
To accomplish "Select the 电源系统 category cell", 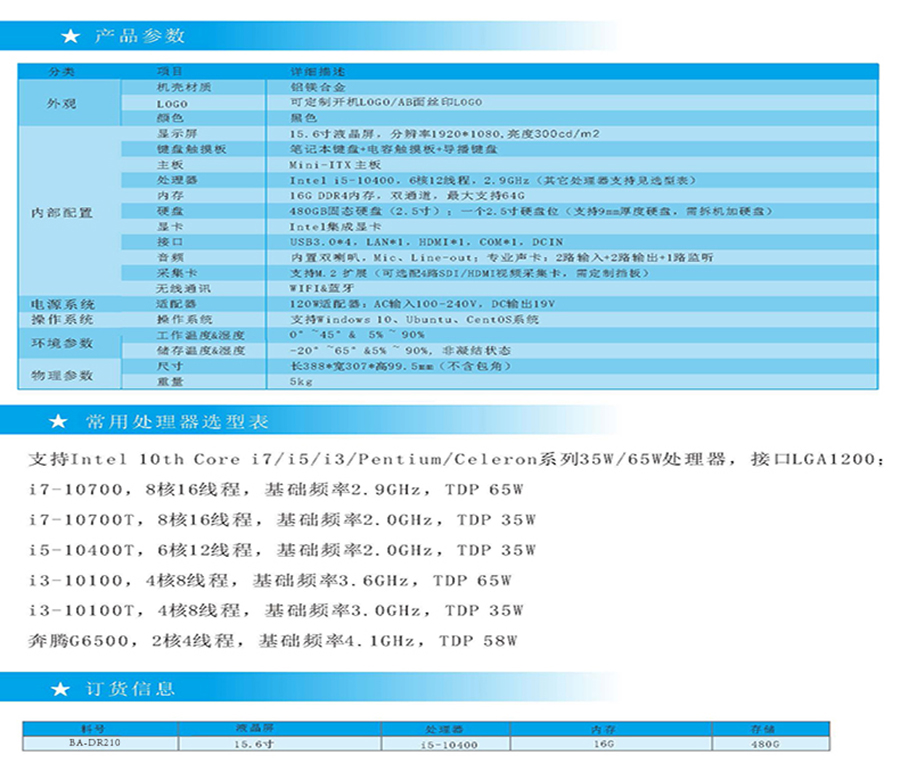I will (60, 303).
